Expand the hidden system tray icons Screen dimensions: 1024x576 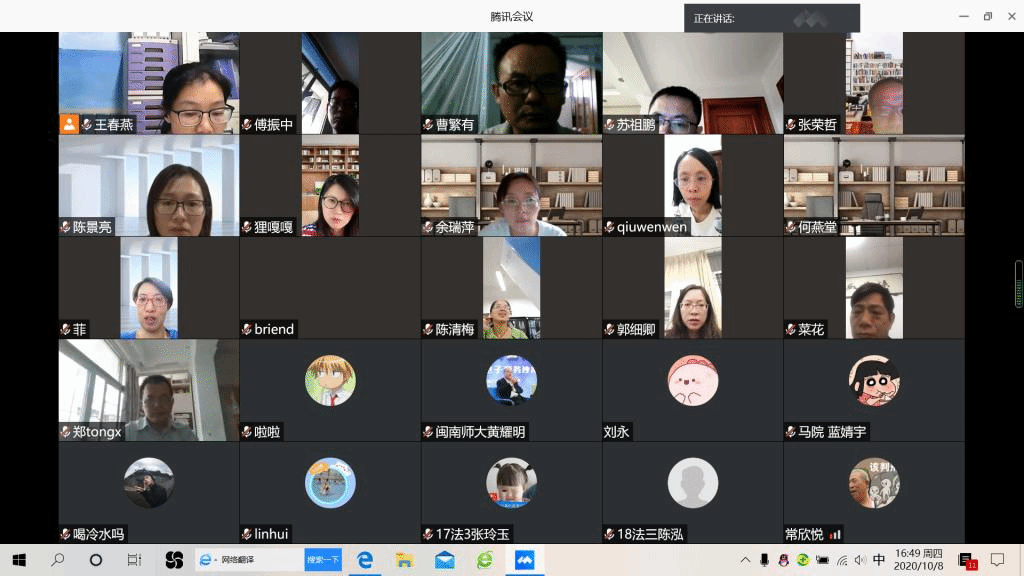click(x=745, y=560)
